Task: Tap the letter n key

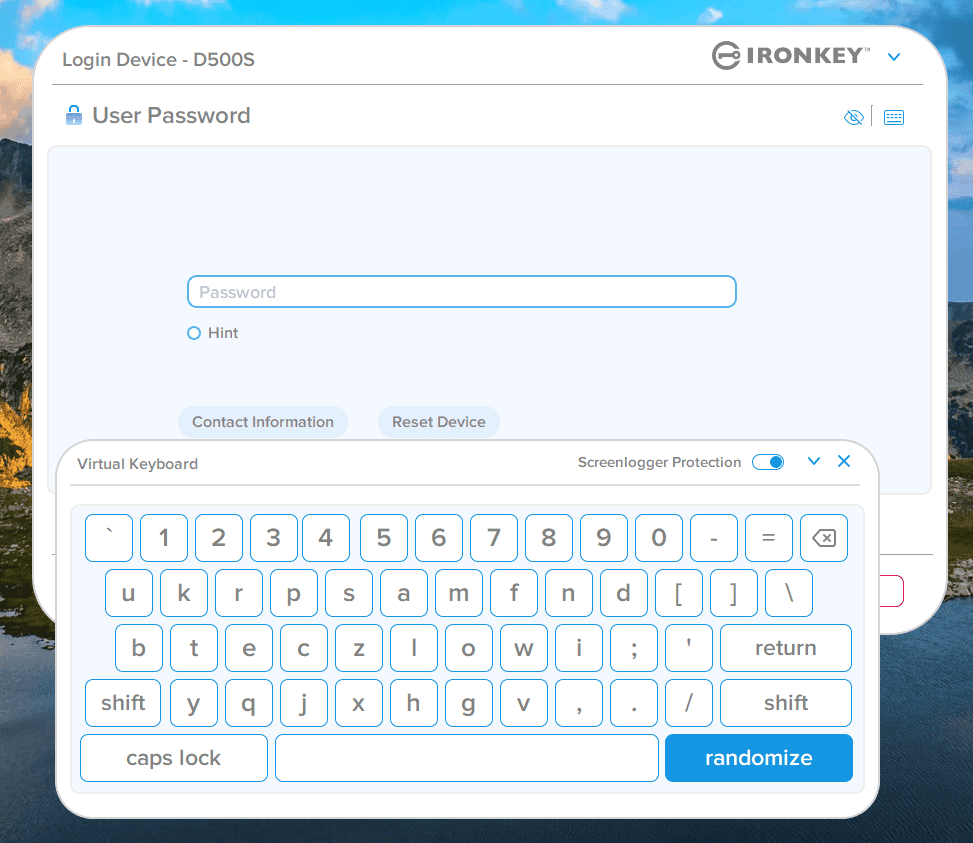Action: (x=569, y=593)
